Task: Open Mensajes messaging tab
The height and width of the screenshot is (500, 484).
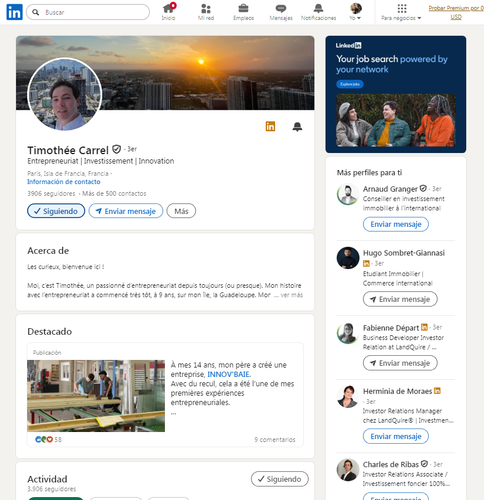Action: click(x=281, y=12)
